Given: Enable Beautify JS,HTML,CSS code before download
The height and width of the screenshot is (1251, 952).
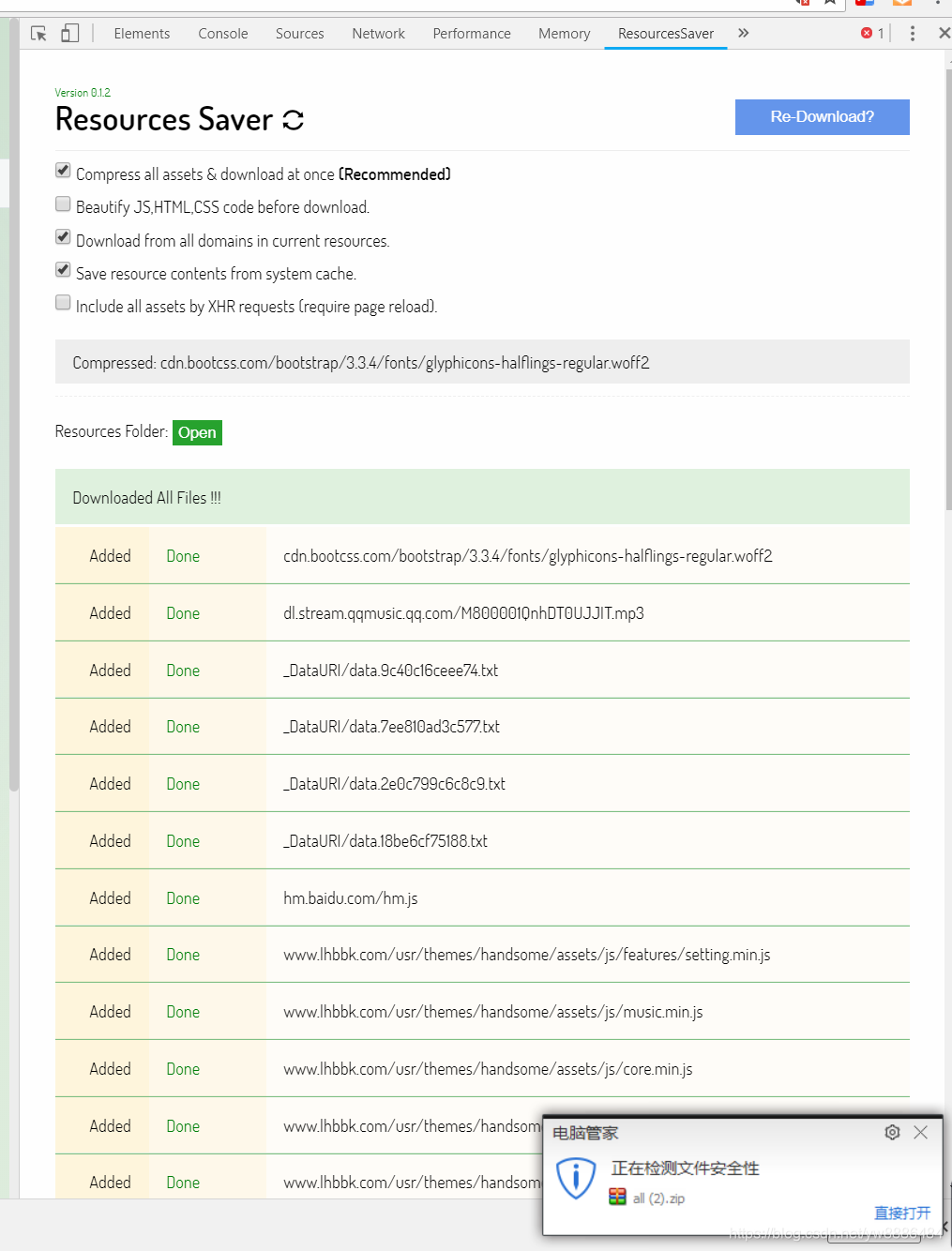Looking at the screenshot, I should 62,203.
